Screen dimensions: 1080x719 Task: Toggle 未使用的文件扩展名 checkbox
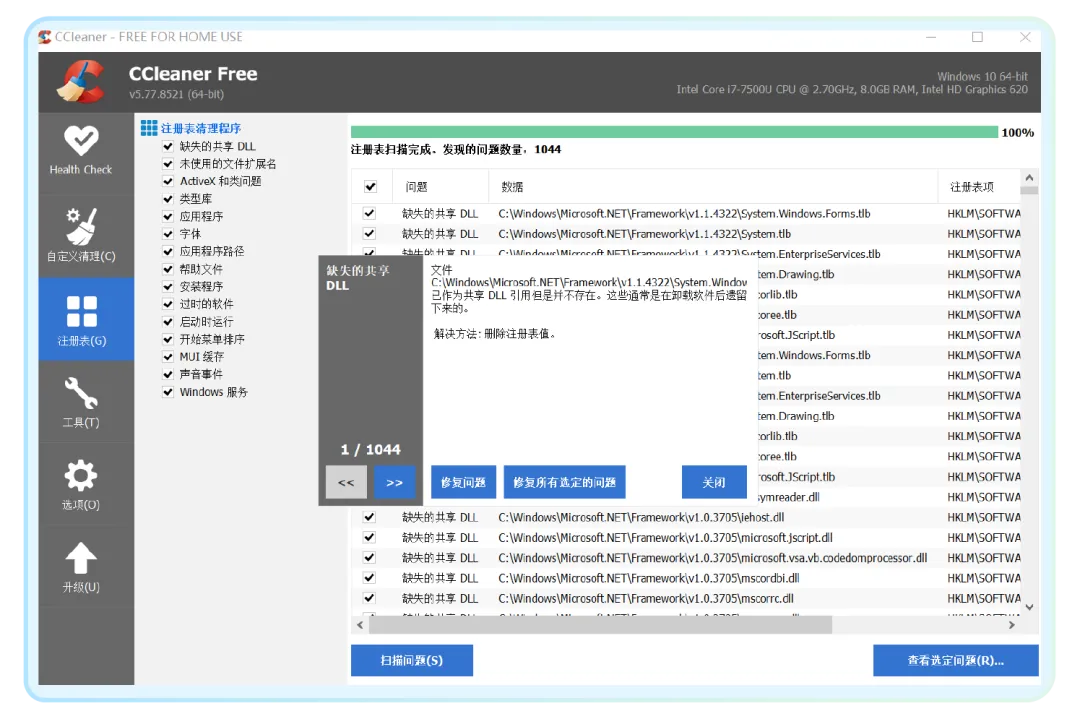tap(167, 164)
